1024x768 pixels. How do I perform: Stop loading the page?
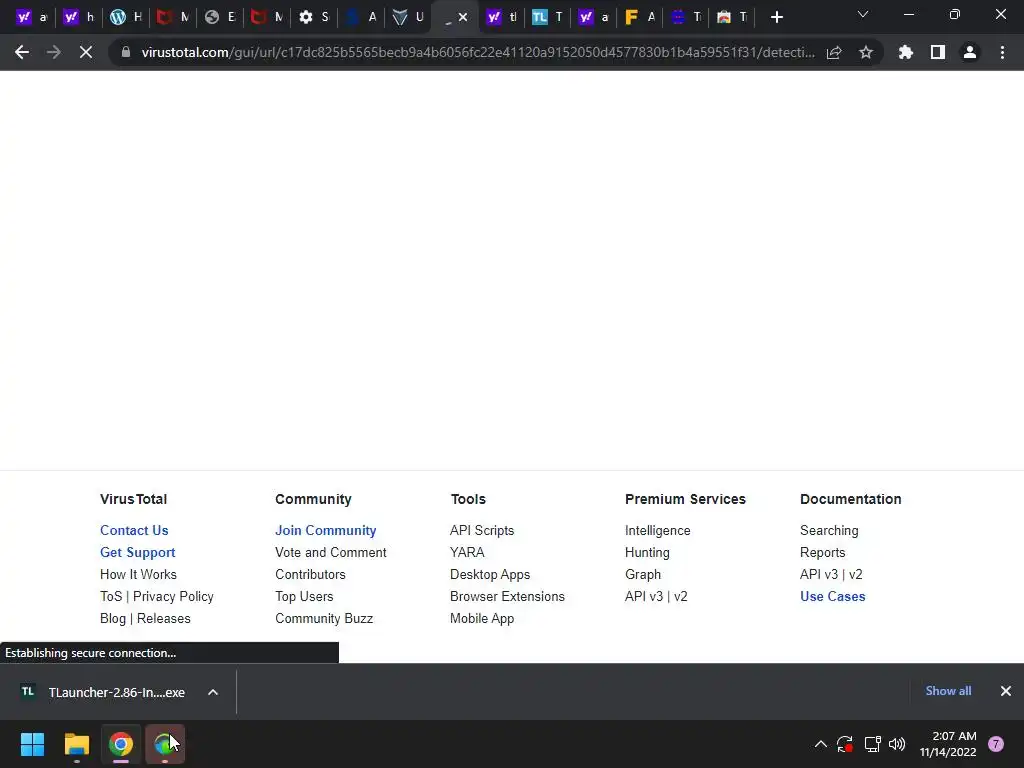(x=86, y=52)
